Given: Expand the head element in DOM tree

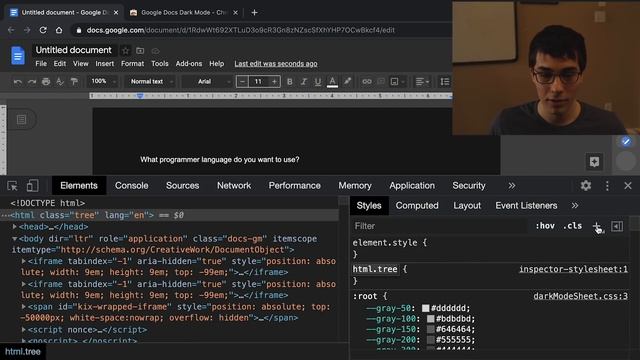Looking at the screenshot, I should 15,227.
